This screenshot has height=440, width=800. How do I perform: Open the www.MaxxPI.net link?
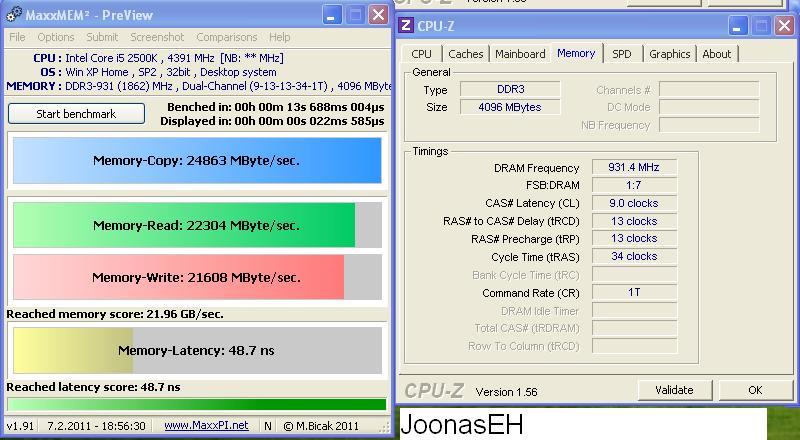pos(206,426)
